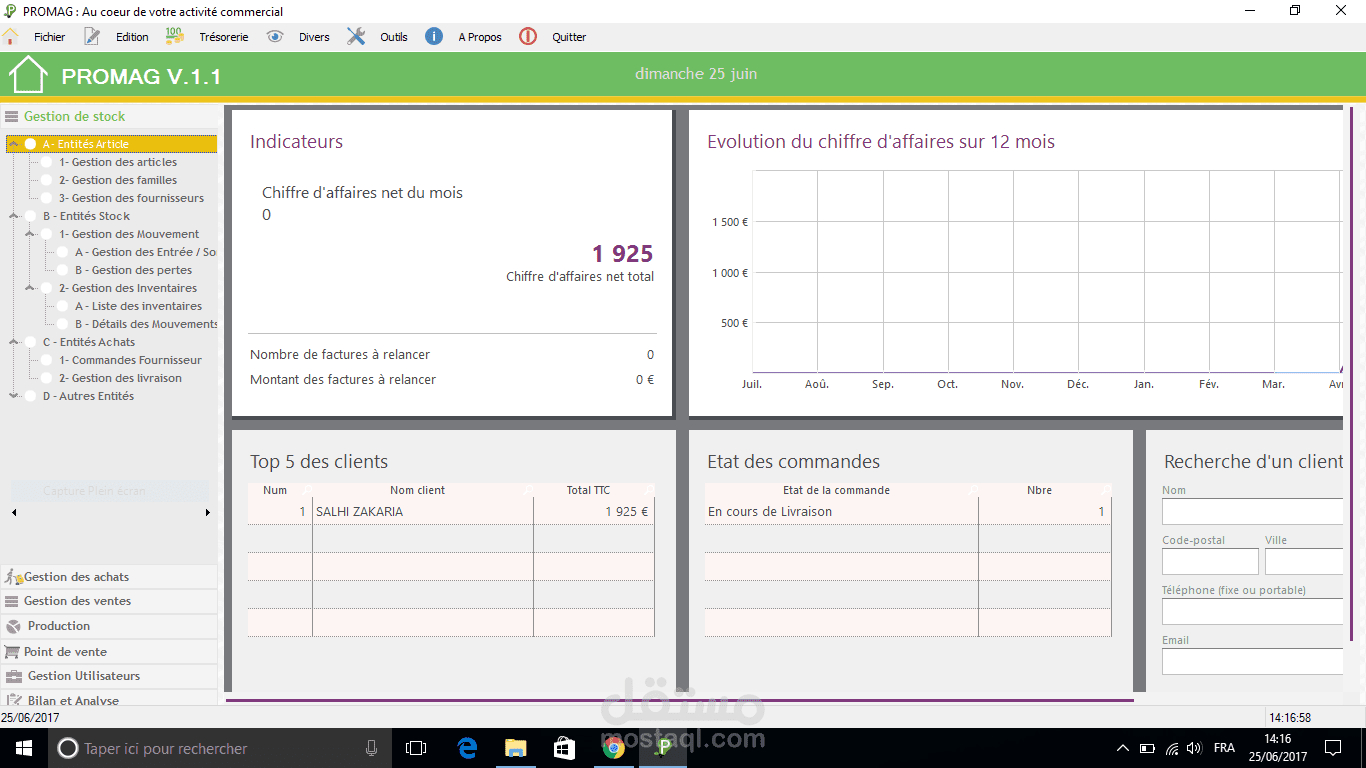Screen dimensions: 1366x768
Task: Open the Trésorerie menu
Action: 224,37
